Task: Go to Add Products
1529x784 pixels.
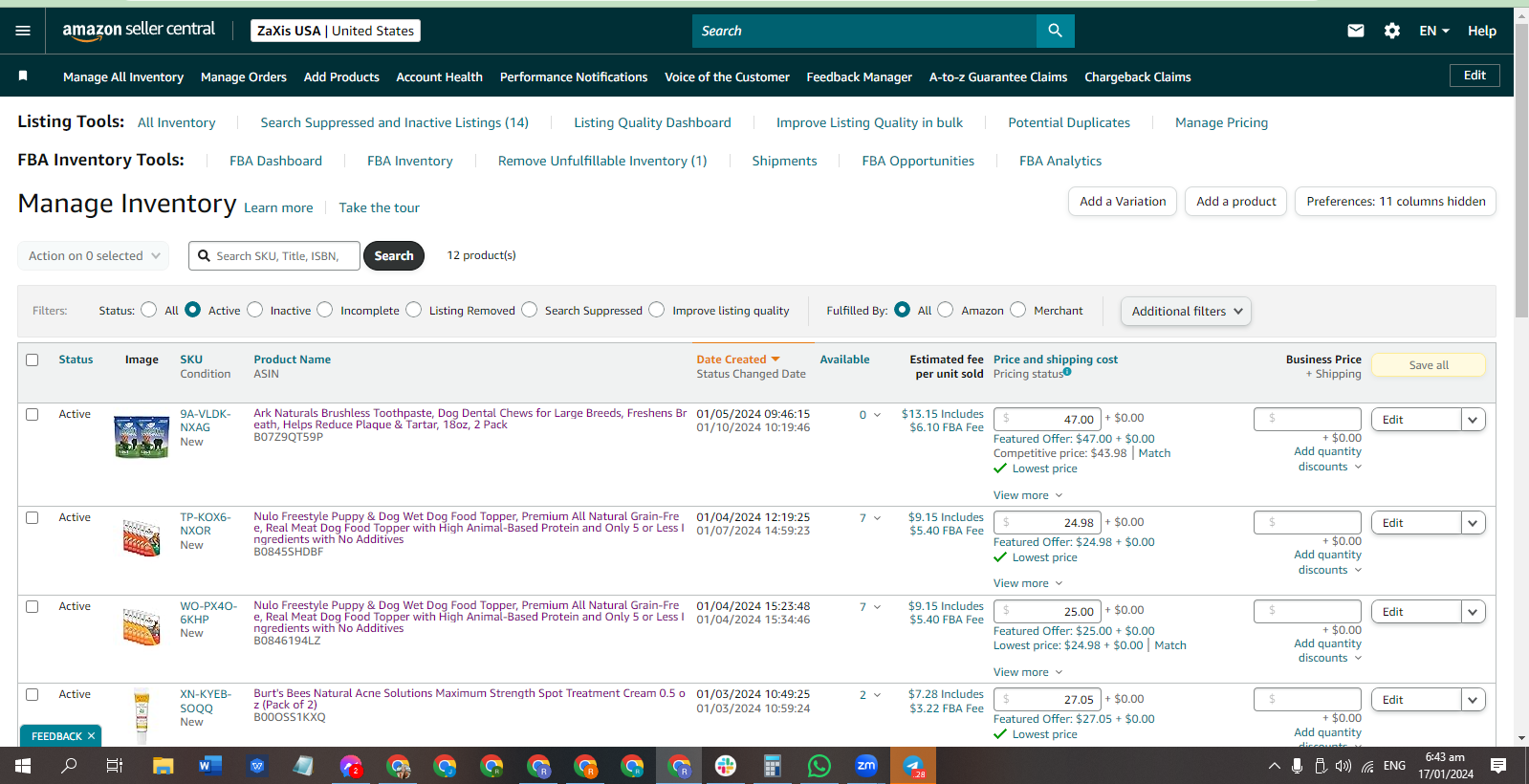Action: tap(341, 76)
